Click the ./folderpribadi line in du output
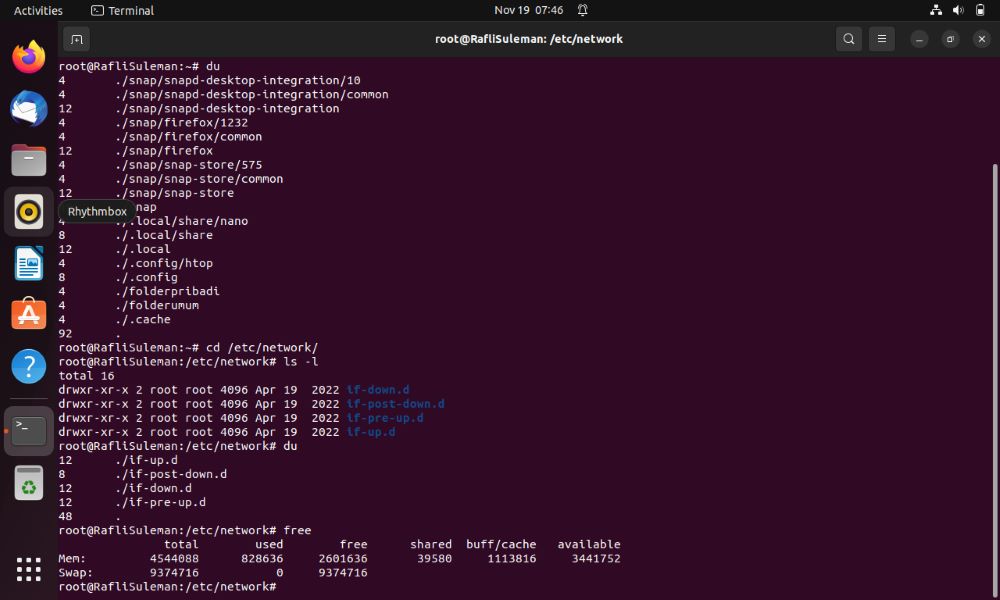1000x600 pixels. point(139,291)
